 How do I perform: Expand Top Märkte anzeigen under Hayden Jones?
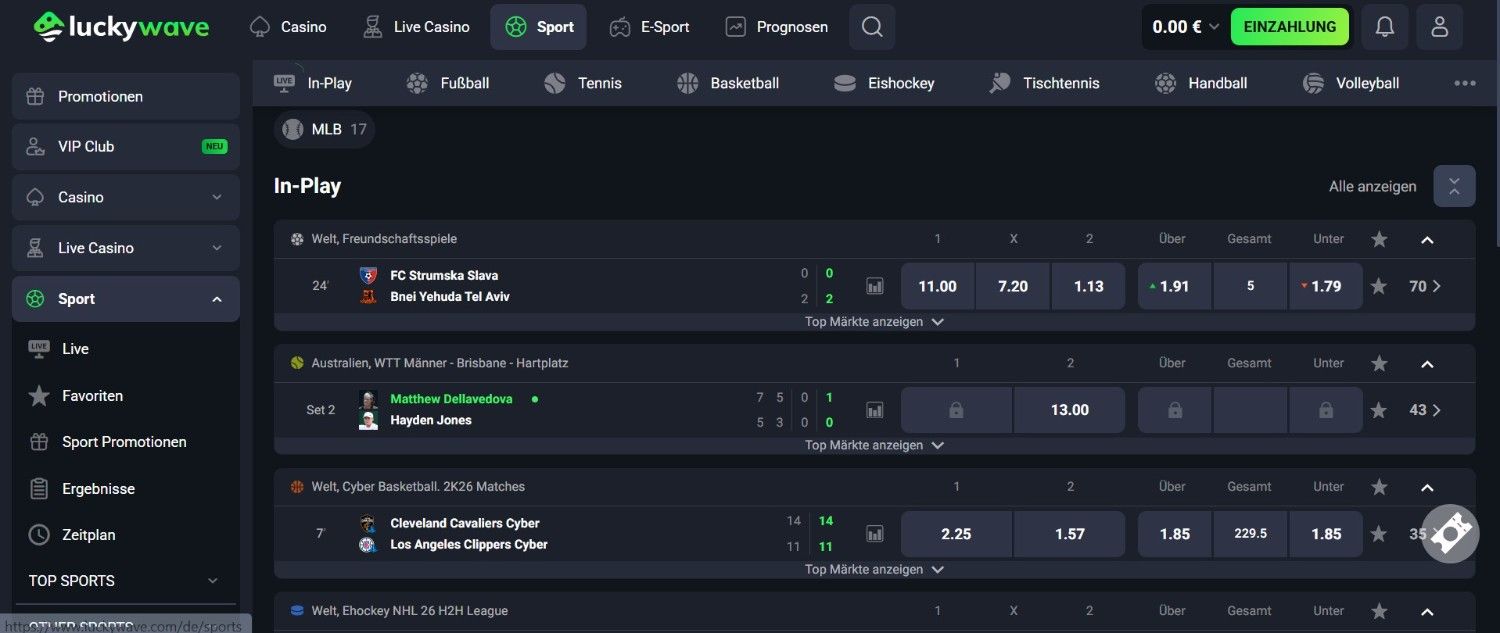click(874, 445)
